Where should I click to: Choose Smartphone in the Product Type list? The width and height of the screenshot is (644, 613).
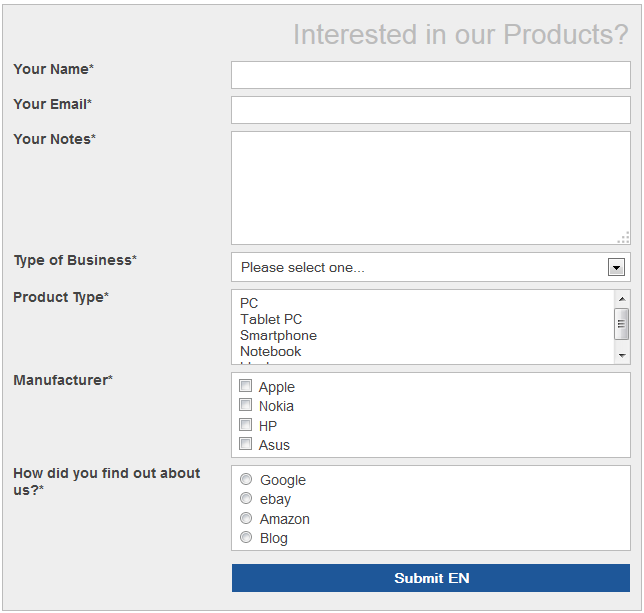[278, 335]
